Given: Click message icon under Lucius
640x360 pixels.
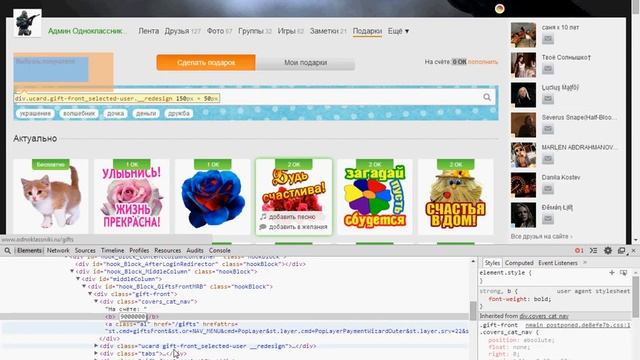Looking at the screenshot, I should pos(548,99).
